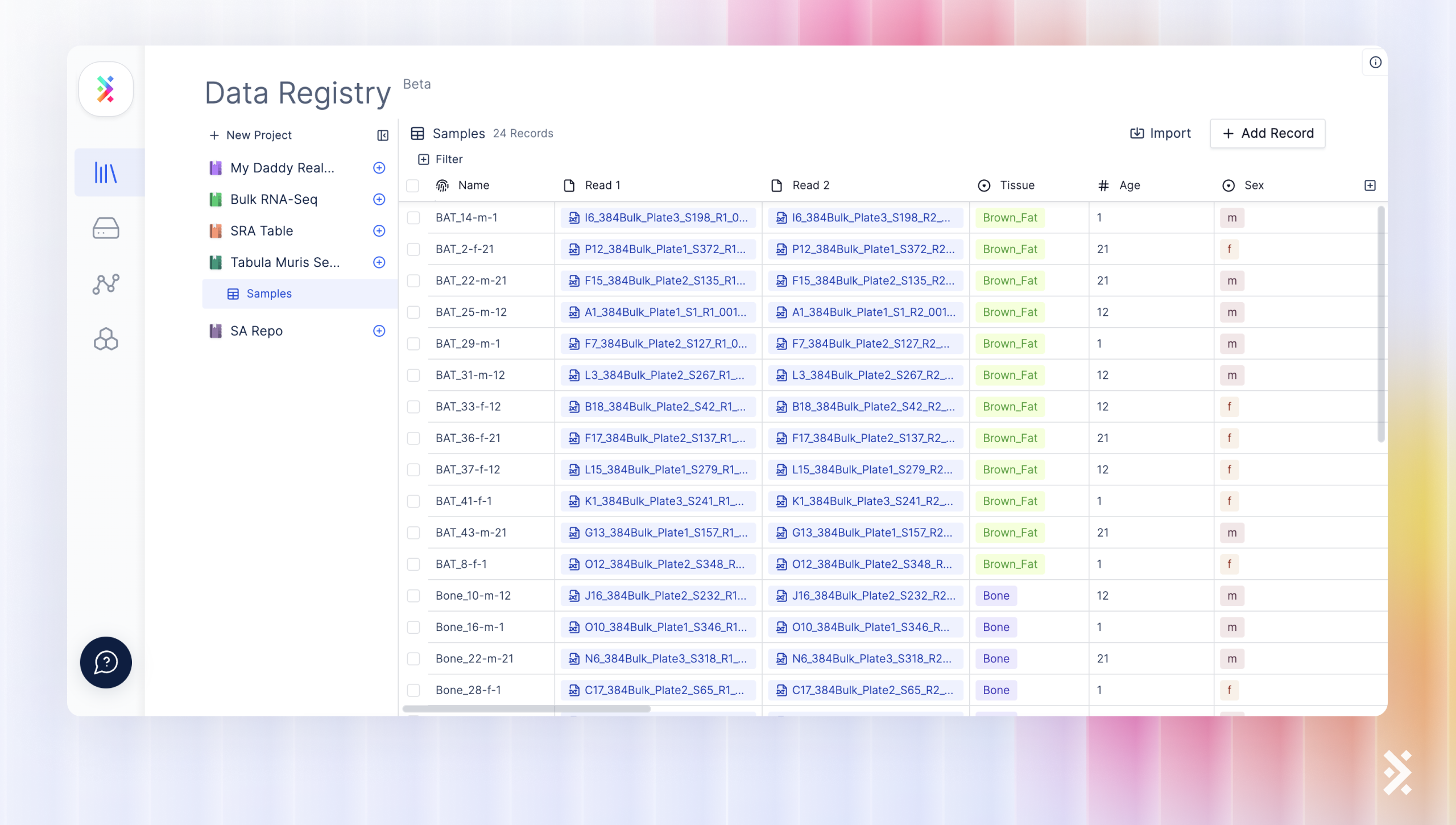Viewport: 1456px width, 825px height.
Task: Expand the SRA Table project
Action: click(x=379, y=231)
